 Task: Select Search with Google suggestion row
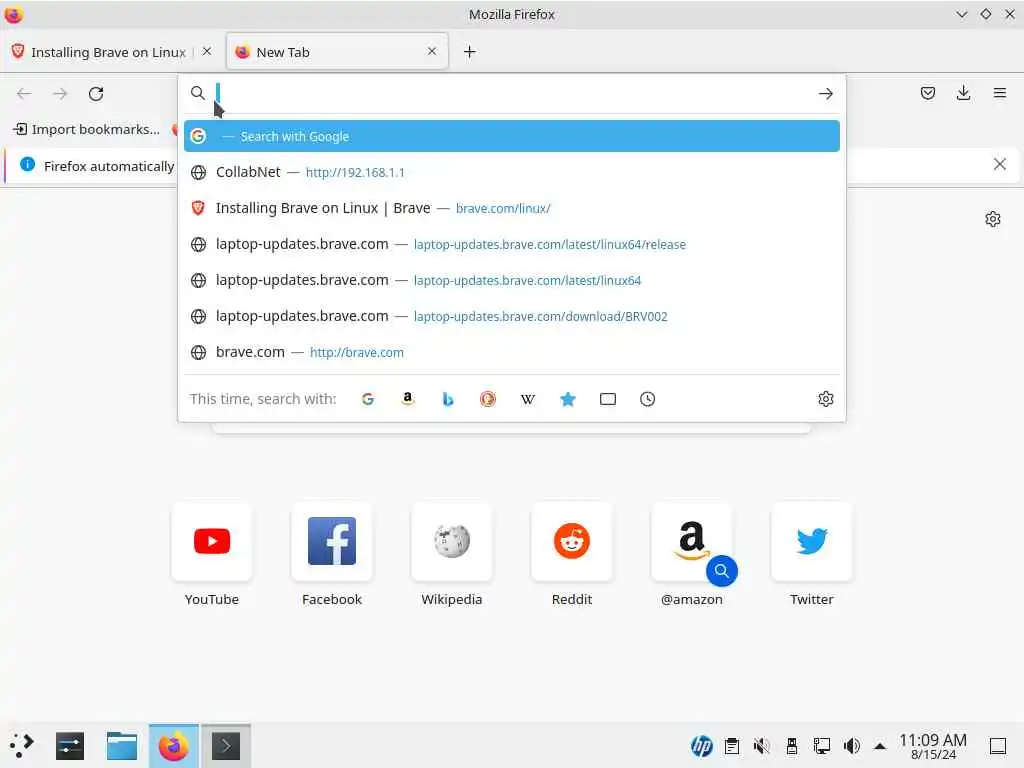(511, 136)
